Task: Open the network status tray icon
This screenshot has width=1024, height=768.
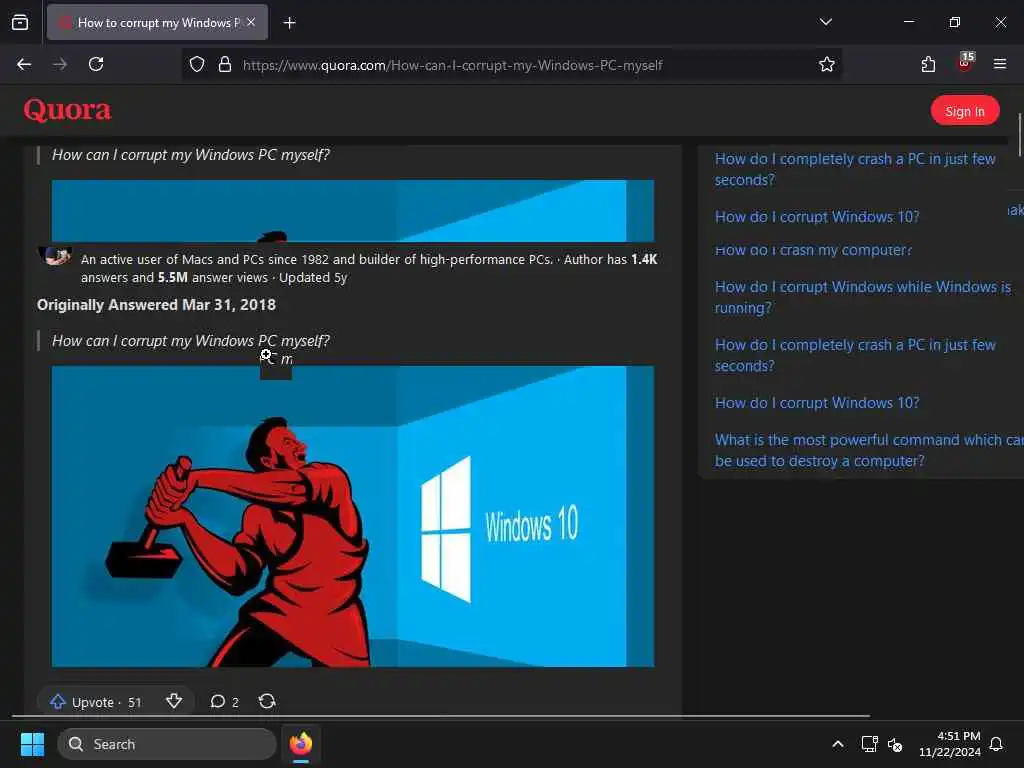Action: [869, 744]
